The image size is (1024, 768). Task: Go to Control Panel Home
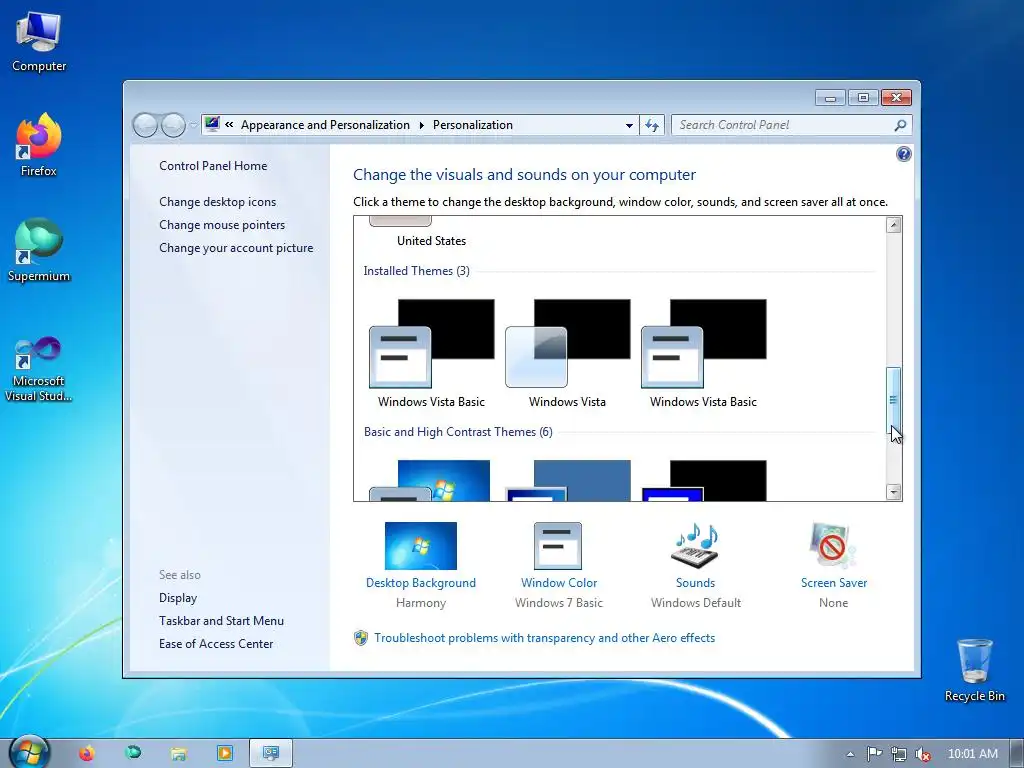pos(213,166)
